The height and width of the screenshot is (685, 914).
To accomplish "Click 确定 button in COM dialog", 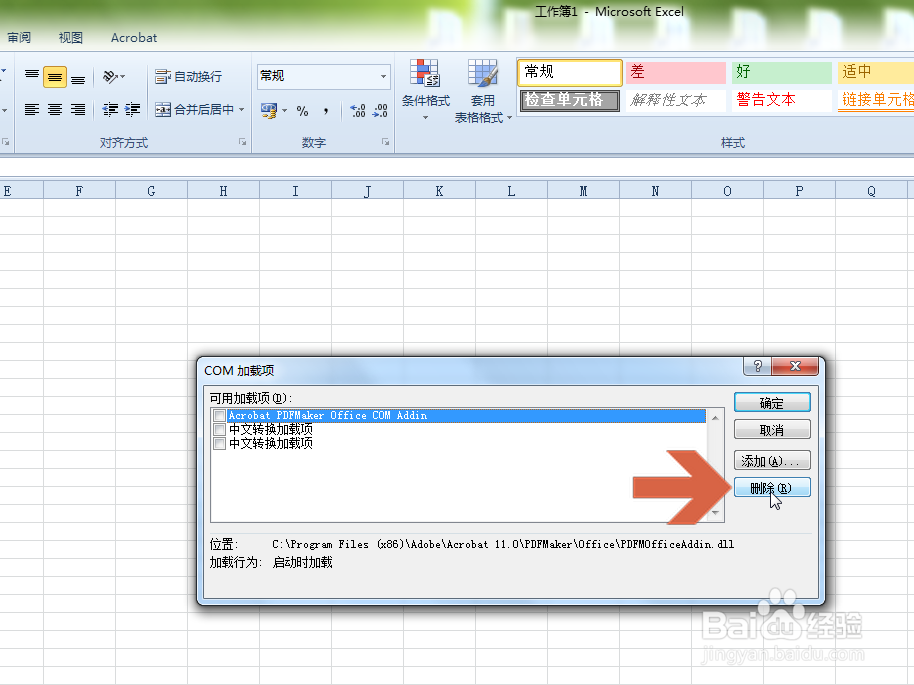I will pyautogui.click(x=772, y=403).
